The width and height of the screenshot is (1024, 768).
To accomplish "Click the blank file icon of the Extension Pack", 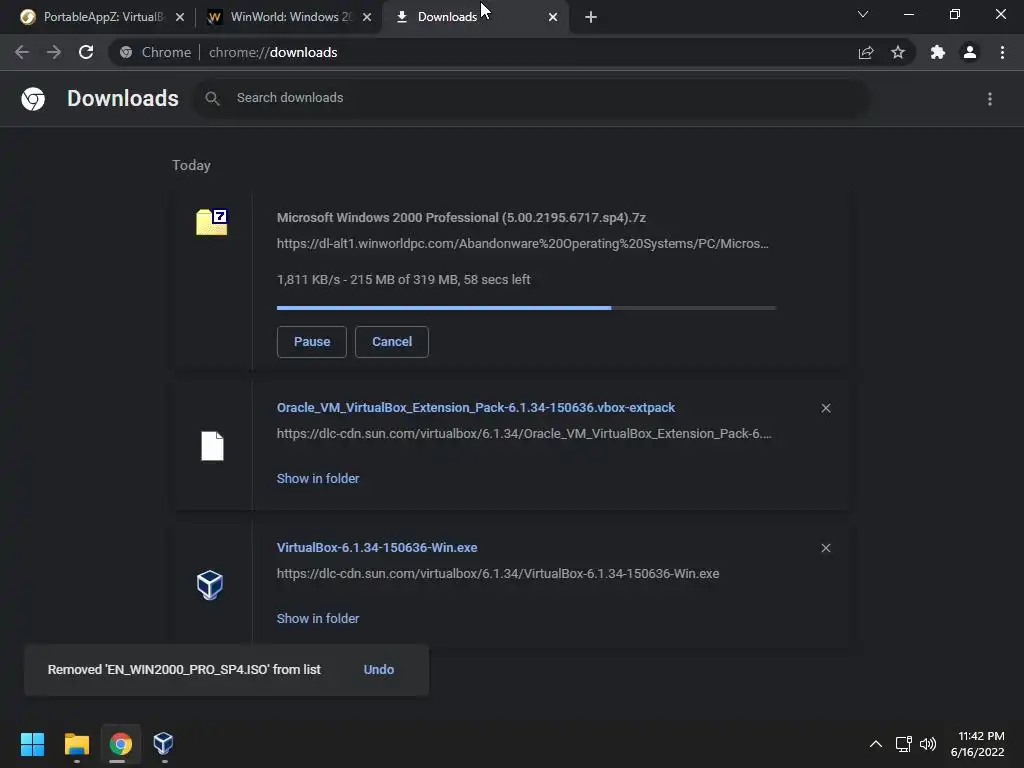I will pyautogui.click(x=212, y=446).
